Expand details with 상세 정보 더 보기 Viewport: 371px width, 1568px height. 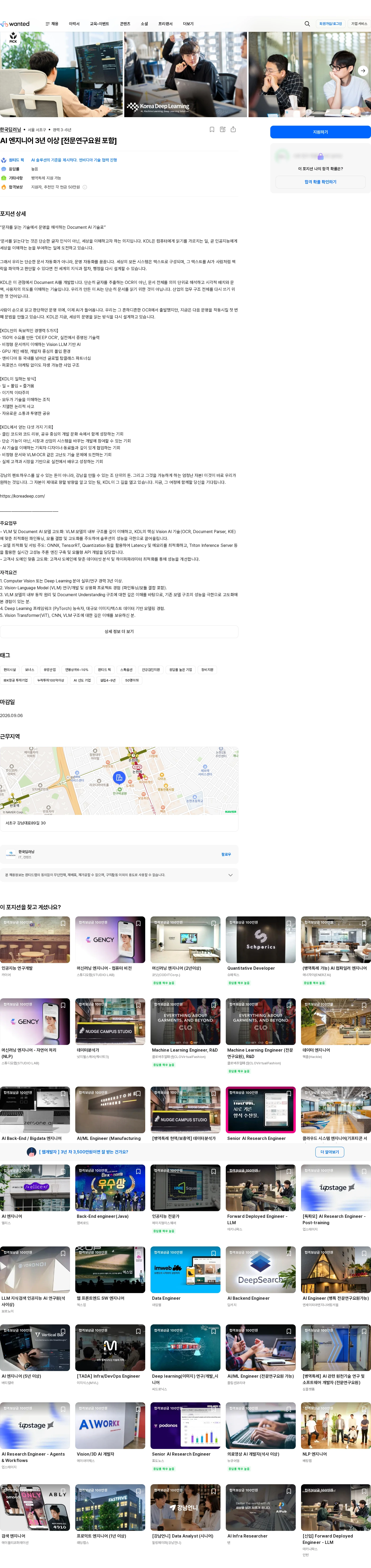point(119,631)
